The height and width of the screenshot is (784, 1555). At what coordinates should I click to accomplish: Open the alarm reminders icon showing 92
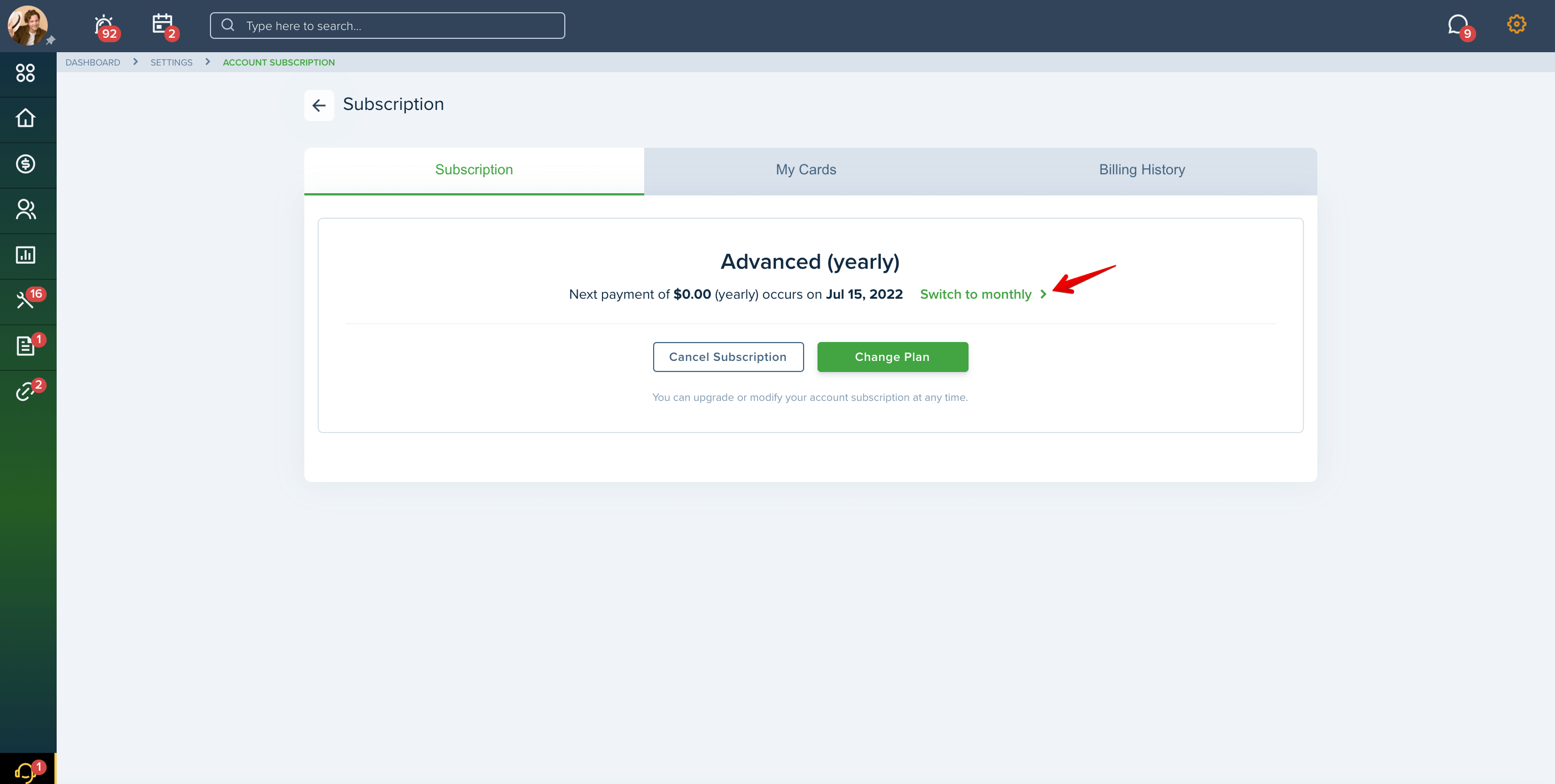104,26
